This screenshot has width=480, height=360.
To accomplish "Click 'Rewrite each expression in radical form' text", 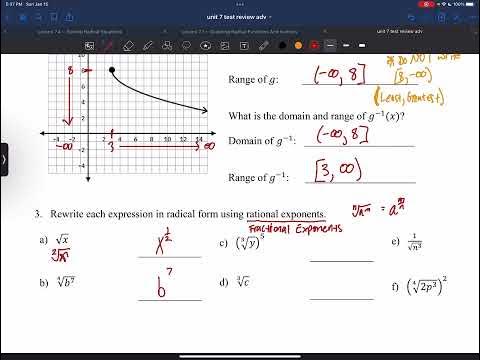I will [188, 214].
